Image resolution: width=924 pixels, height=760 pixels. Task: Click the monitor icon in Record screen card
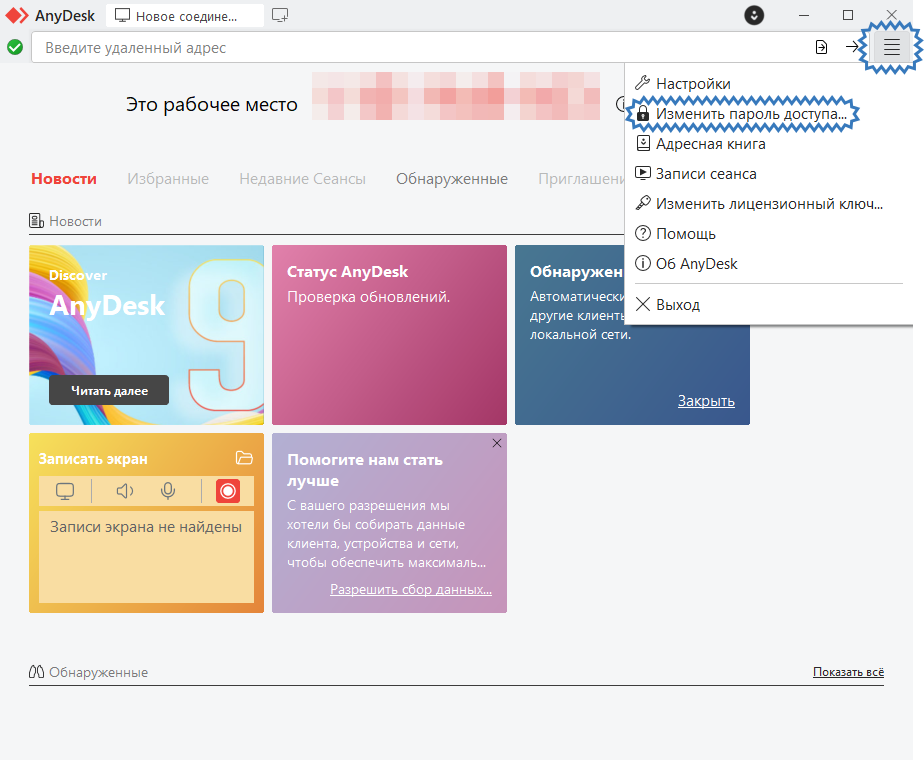[65, 491]
